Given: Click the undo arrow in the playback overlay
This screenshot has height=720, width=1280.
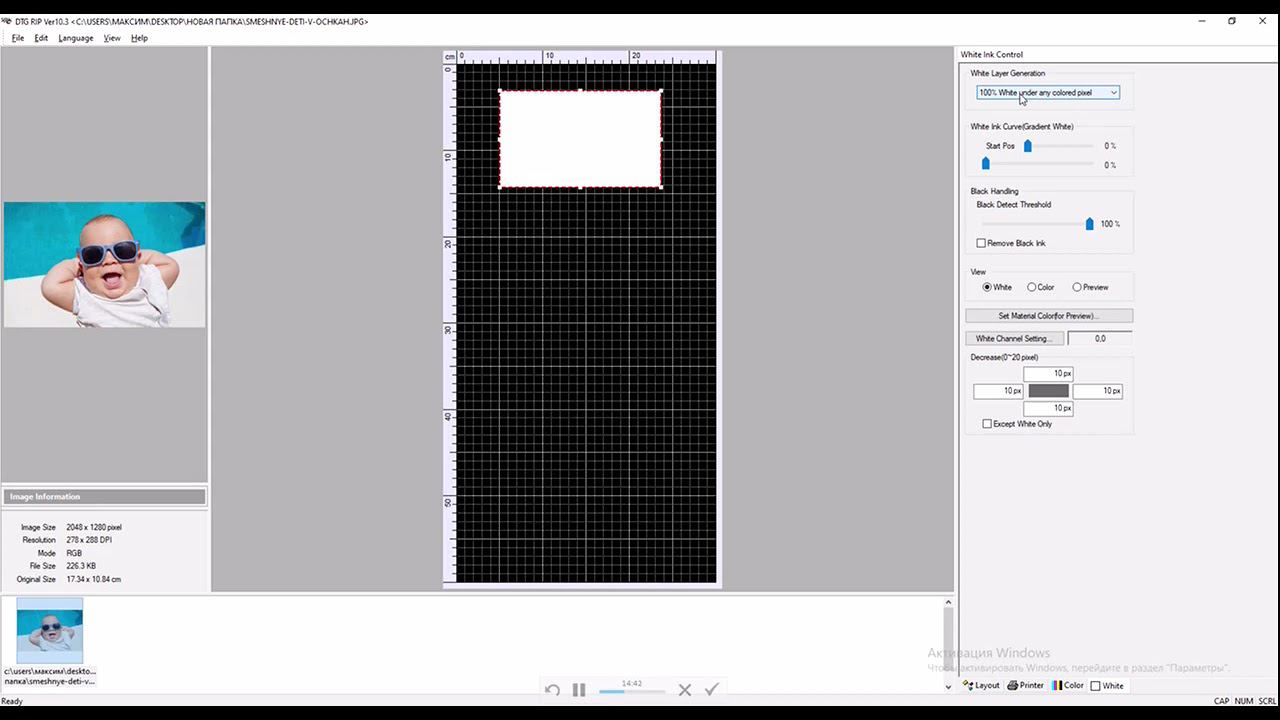Looking at the screenshot, I should click(x=552, y=690).
